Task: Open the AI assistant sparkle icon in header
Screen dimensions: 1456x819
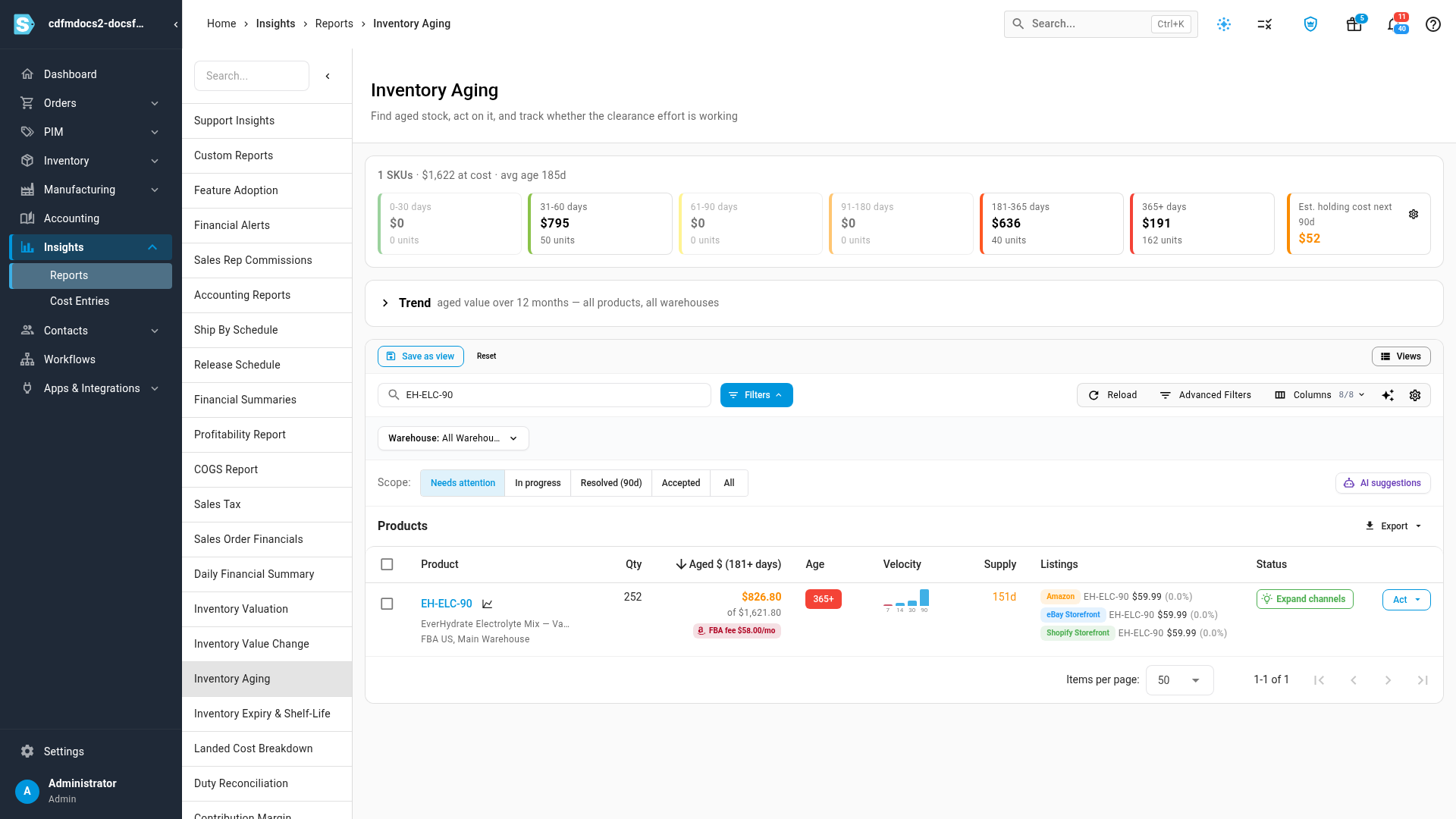Action: pyautogui.click(x=1224, y=24)
